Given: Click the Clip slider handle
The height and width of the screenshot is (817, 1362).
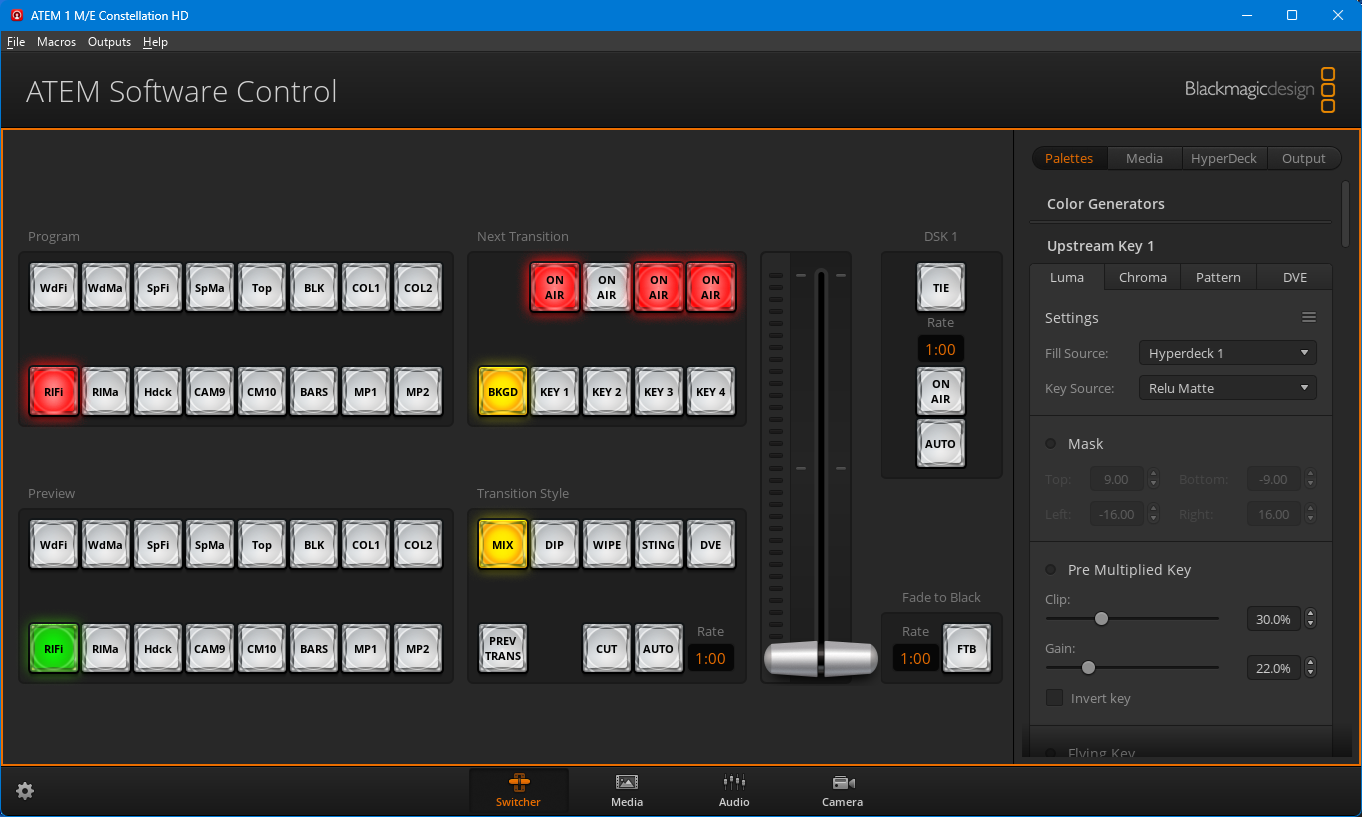Looking at the screenshot, I should [1101, 619].
